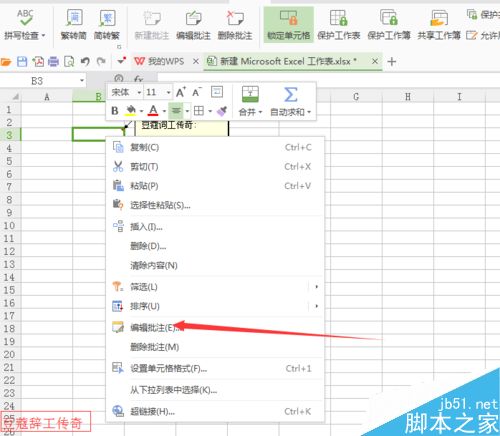Toggle the 锁定单元格 lock cell button
The width and height of the screenshot is (500, 436).
tap(289, 25)
